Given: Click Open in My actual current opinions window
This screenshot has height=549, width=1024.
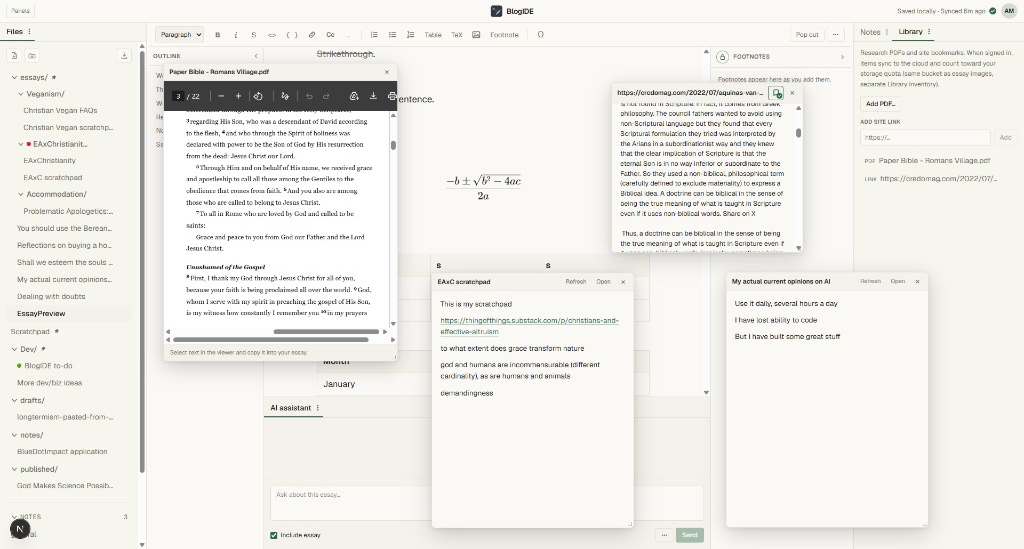Looking at the screenshot, I should click(x=898, y=281).
